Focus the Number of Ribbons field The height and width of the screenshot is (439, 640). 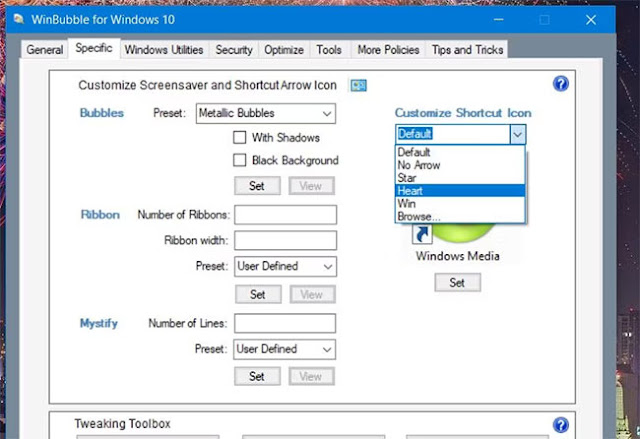click(x=285, y=215)
